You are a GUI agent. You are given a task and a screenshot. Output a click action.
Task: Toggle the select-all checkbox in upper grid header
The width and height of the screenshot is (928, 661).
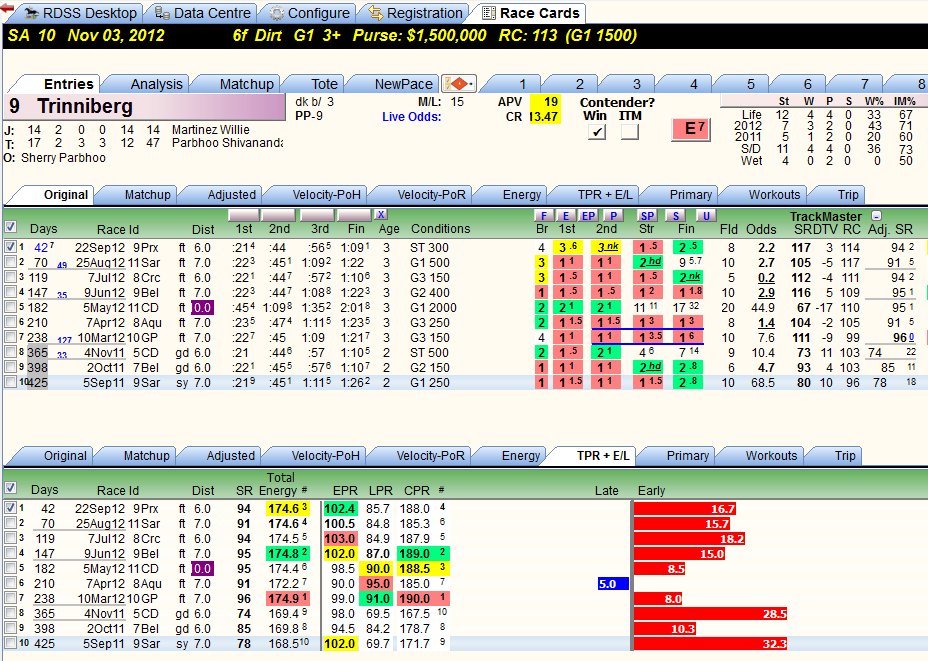click(10, 227)
